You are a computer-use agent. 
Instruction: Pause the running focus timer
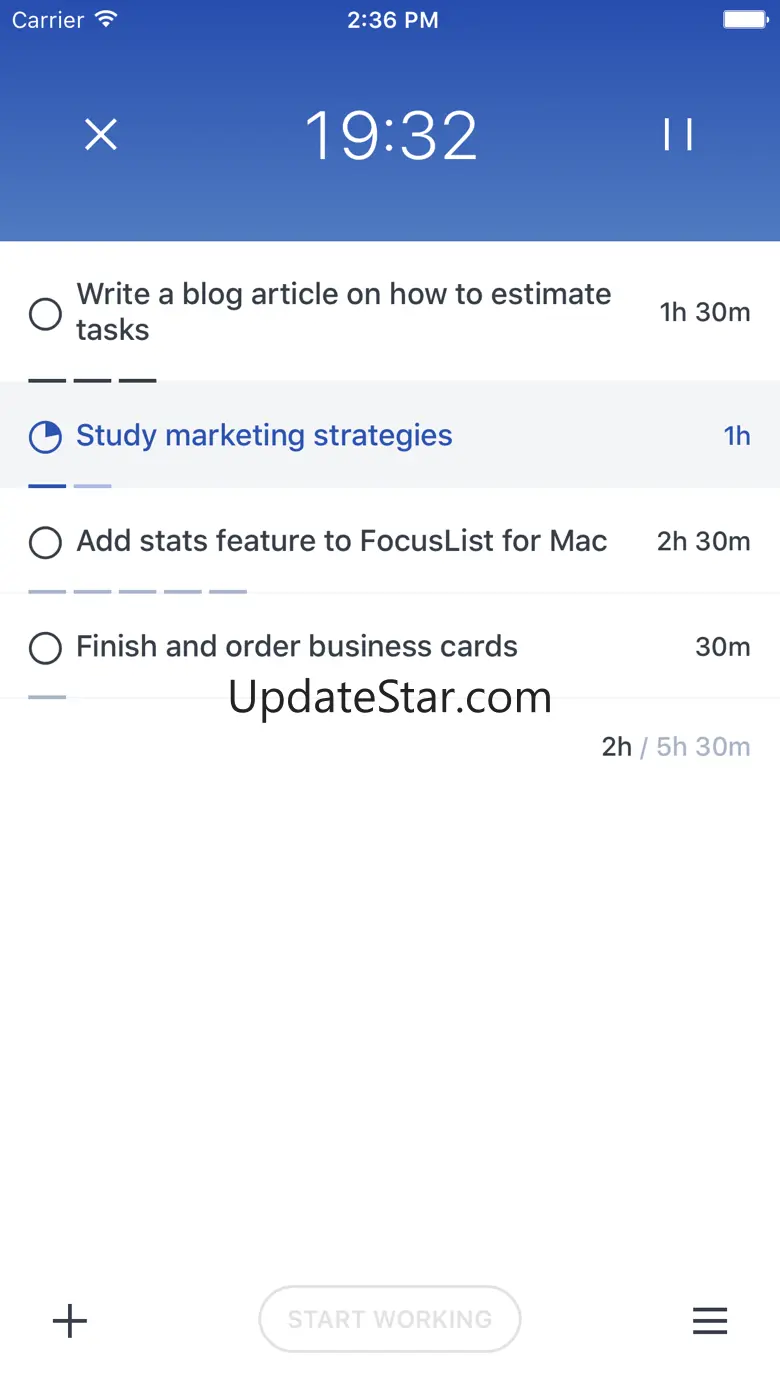[677, 135]
